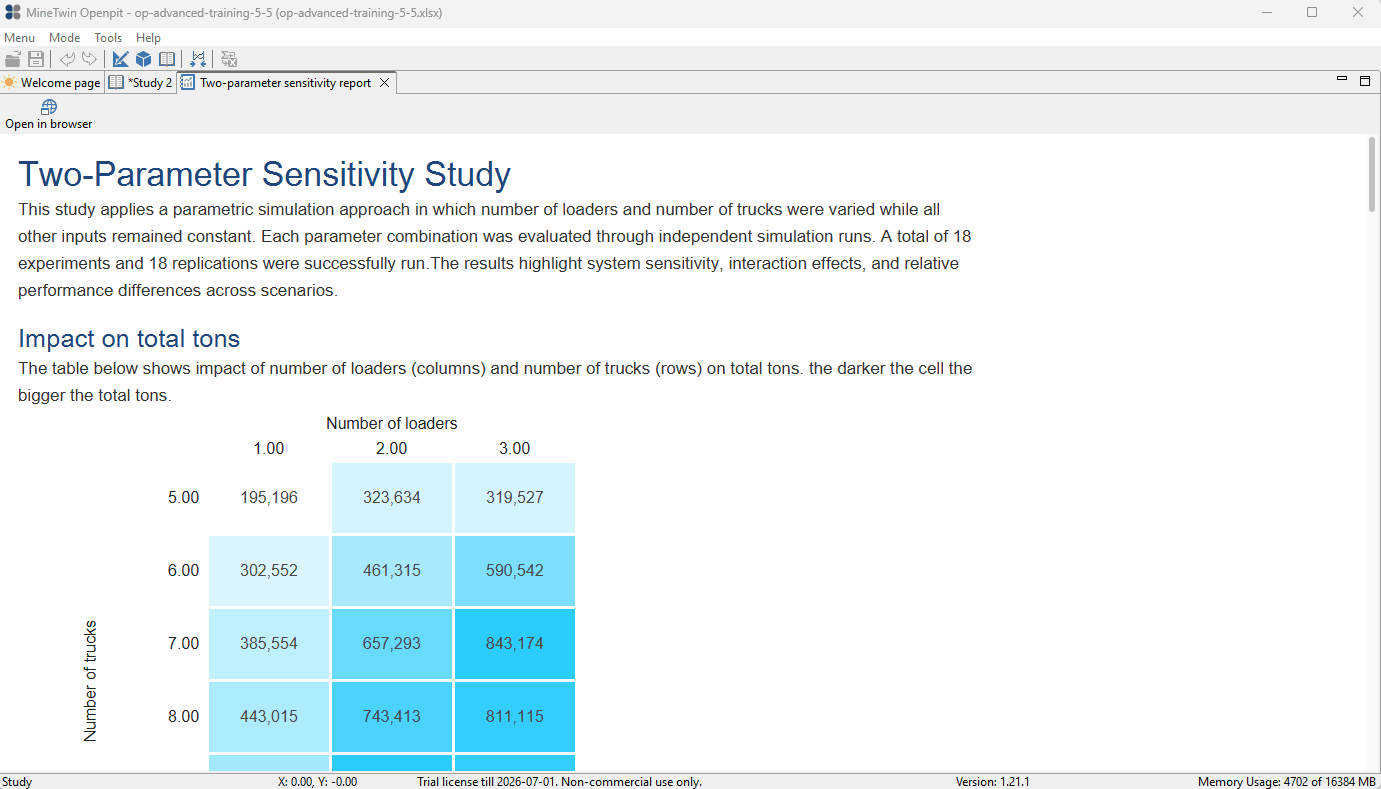Click the cell showing 302,552
The image size is (1381, 789).
coord(269,570)
